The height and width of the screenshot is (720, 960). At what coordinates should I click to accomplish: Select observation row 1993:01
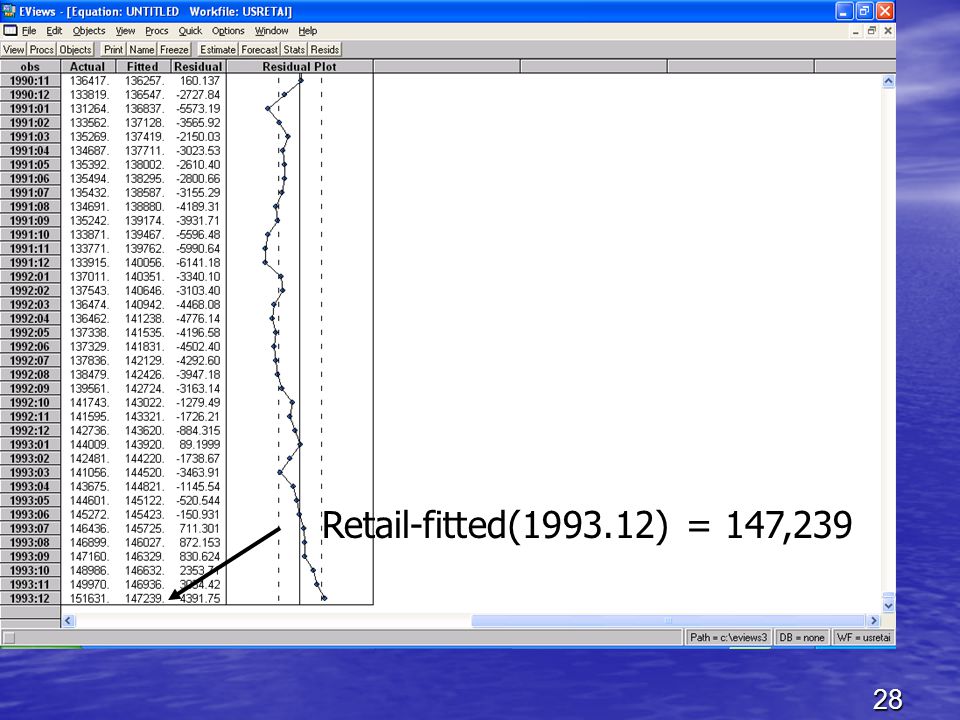30,444
